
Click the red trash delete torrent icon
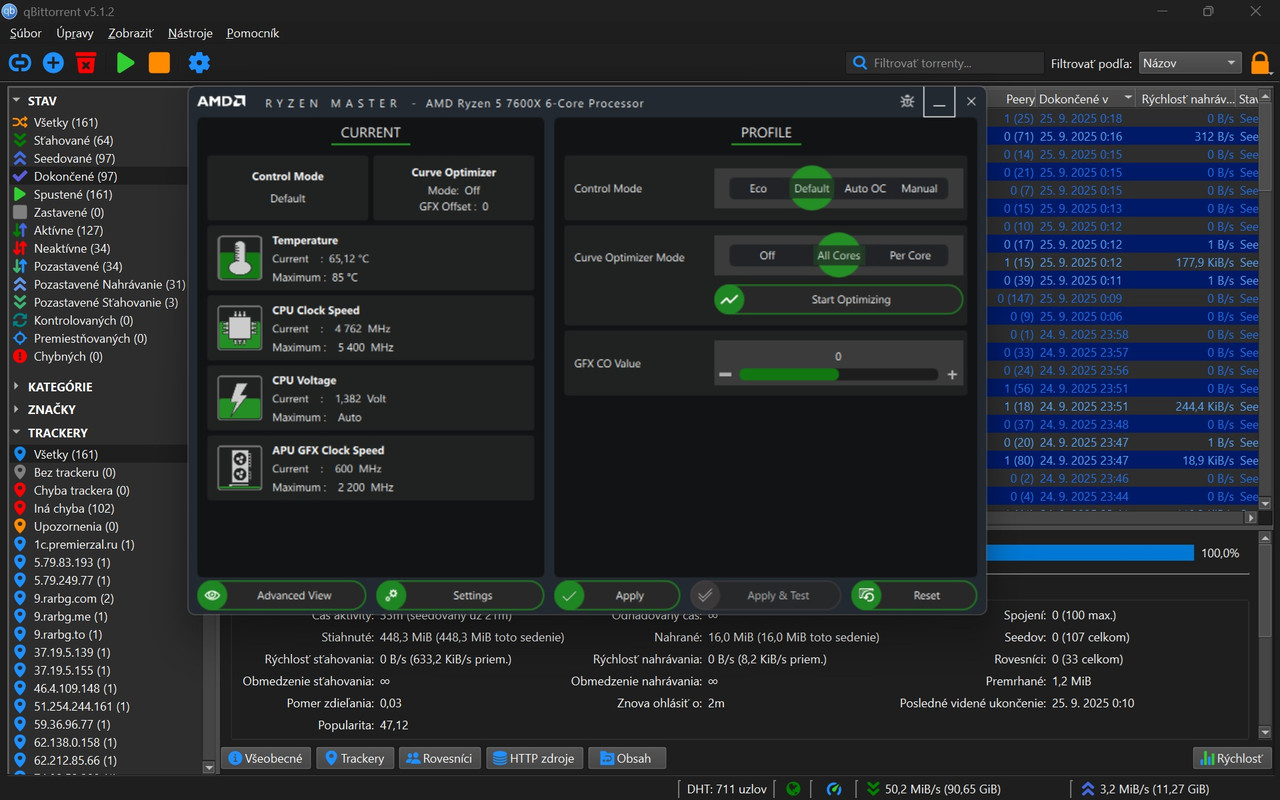(86, 63)
